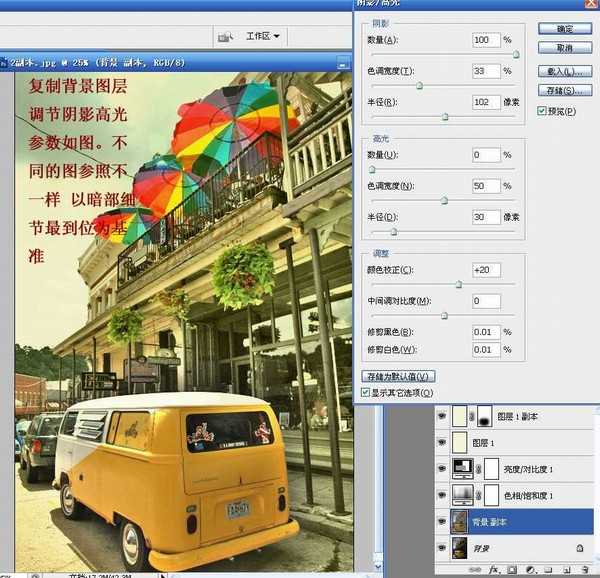Click the Bridge icon beside 工作区
The width and height of the screenshot is (600, 578).
(x=223, y=37)
